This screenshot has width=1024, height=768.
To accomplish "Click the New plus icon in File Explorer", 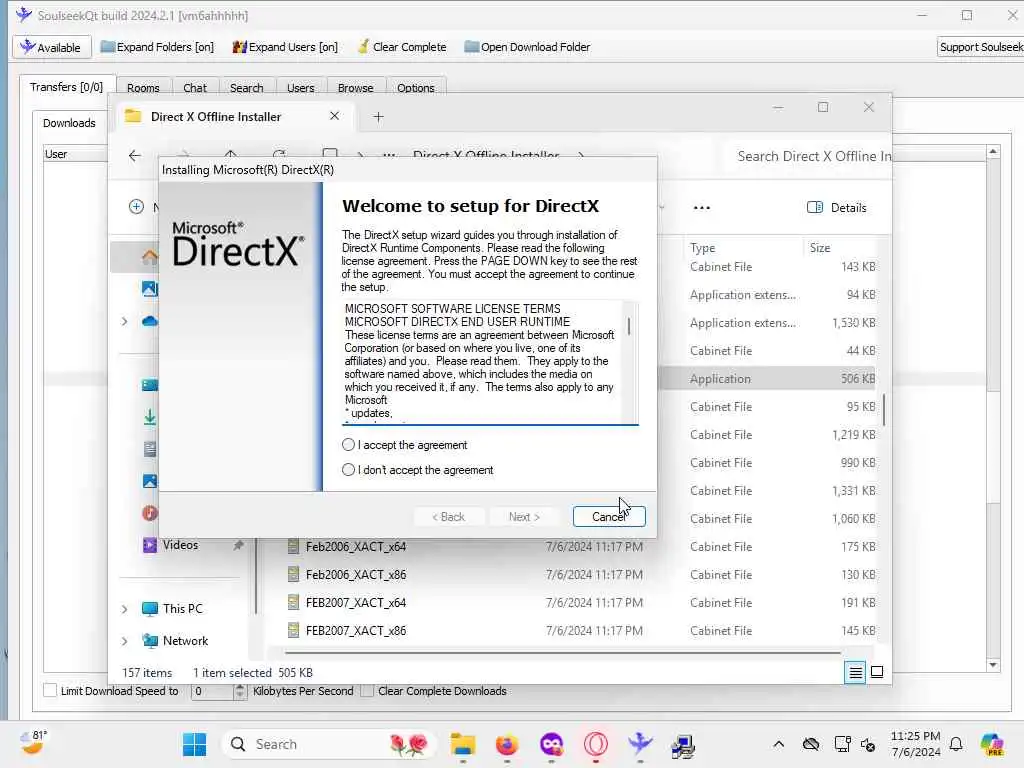I will (136, 207).
